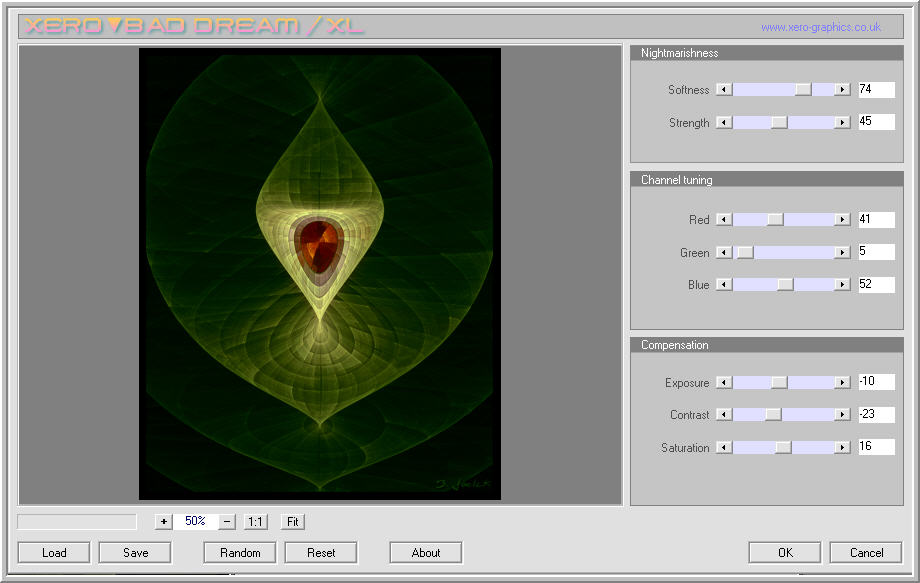
Task: Focus the Blue value field showing 52
Action: click(x=876, y=284)
